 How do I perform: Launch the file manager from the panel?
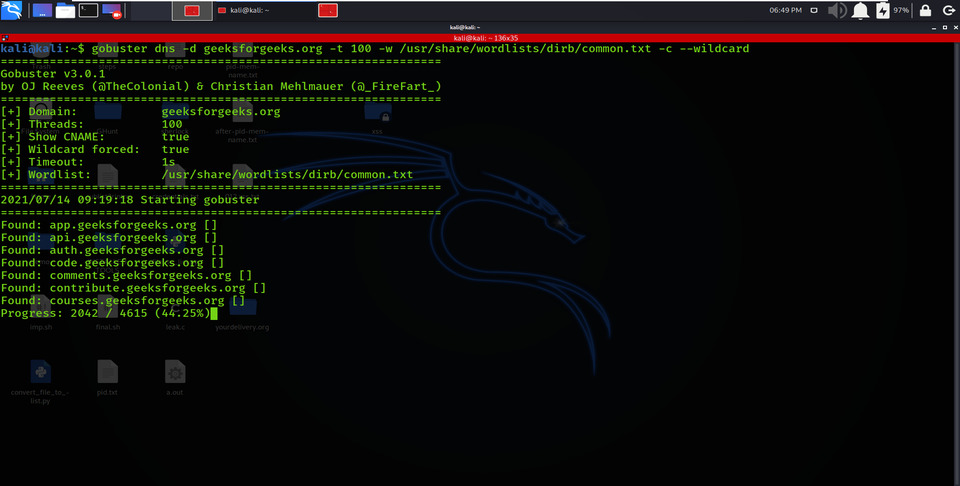click(65, 10)
